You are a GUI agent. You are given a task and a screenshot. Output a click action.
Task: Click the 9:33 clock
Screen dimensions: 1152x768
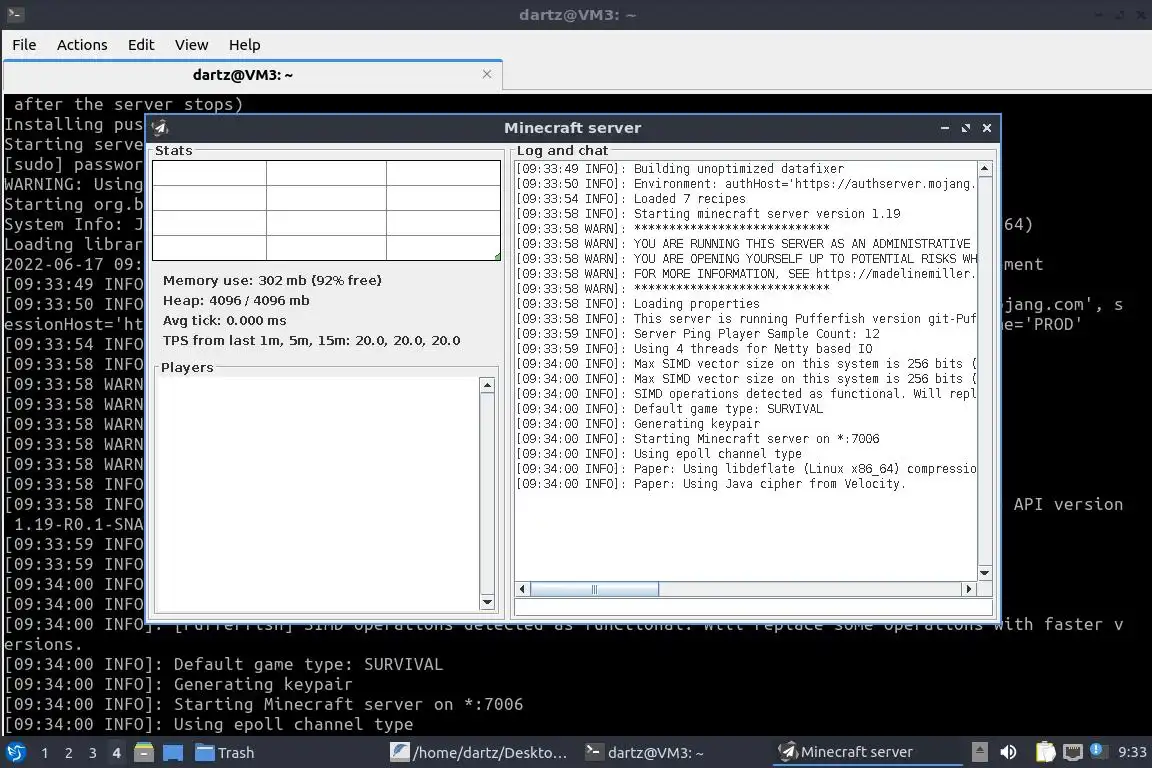pos(1131,752)
